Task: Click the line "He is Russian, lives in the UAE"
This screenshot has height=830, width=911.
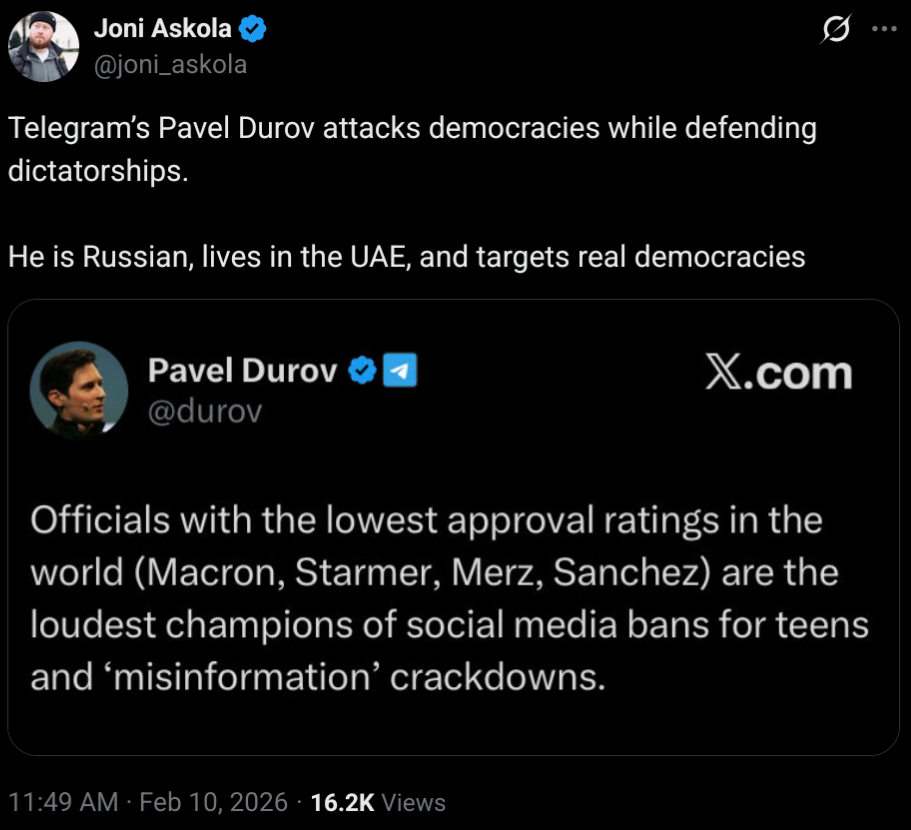Action: click(x=406, y=256)
